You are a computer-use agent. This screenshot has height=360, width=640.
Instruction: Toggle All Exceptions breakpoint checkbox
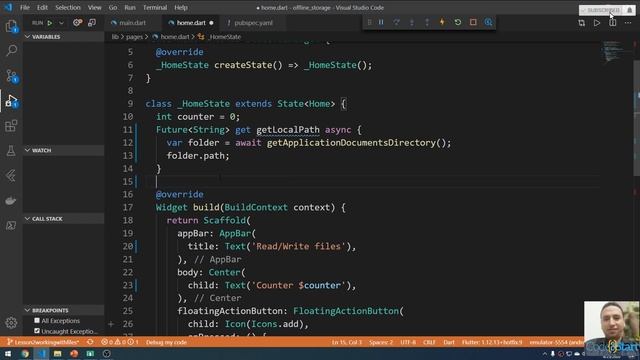click(37, 320)
